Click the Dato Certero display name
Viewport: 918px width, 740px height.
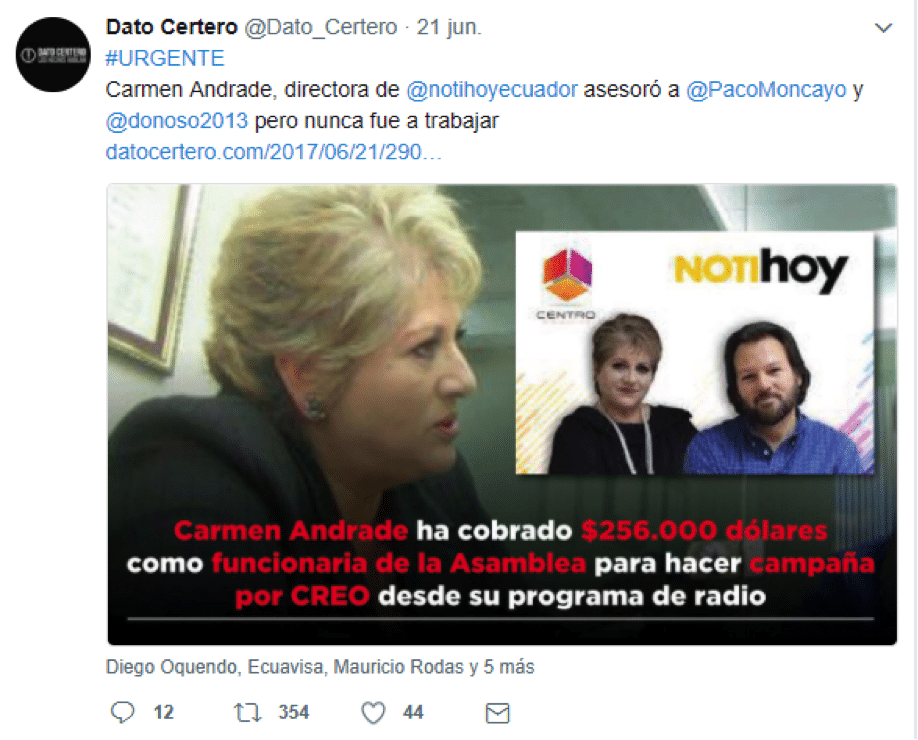pyautogui.click(x=172, y=27)
